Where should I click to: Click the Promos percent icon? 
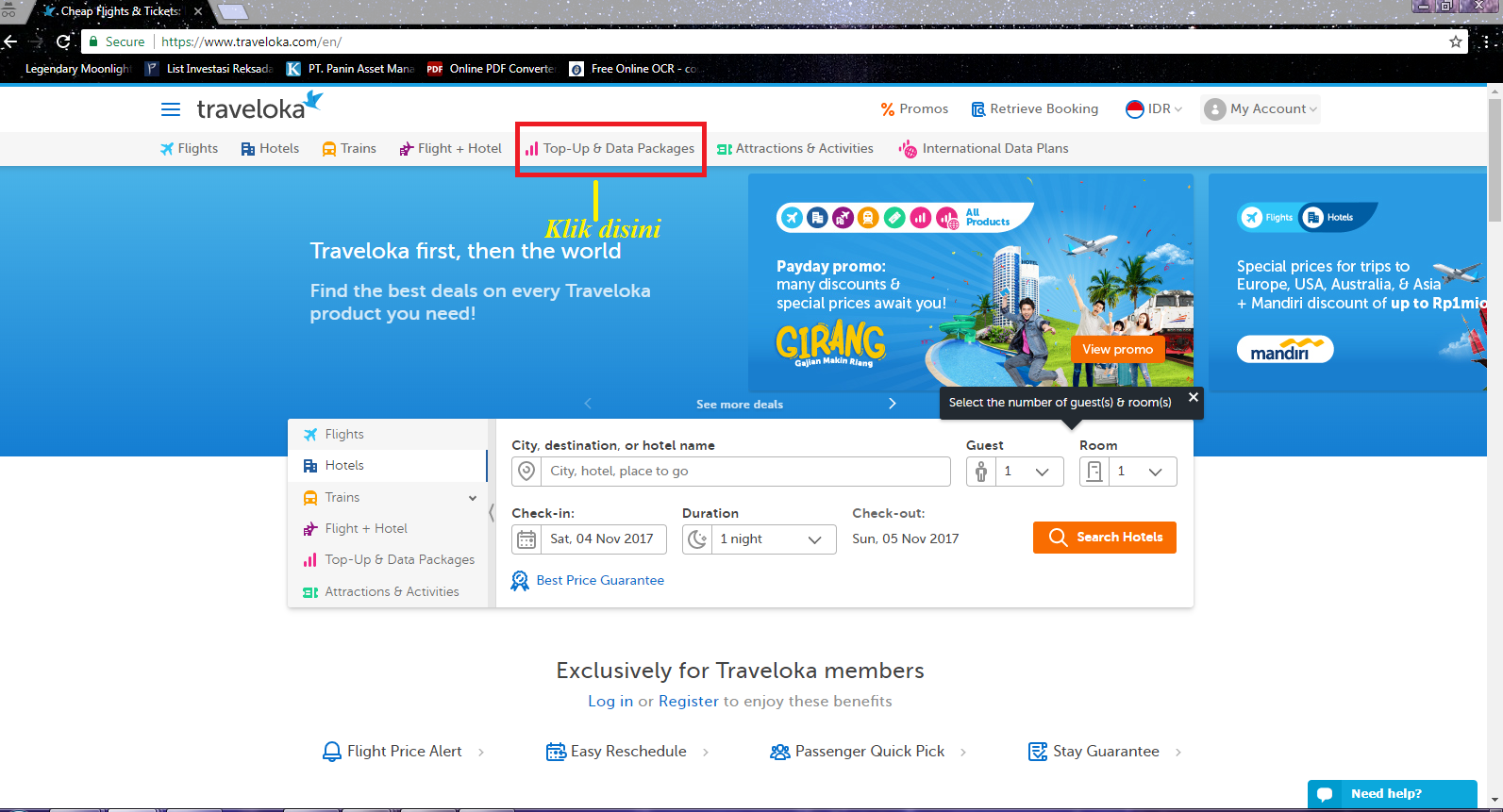pos(887,109)
